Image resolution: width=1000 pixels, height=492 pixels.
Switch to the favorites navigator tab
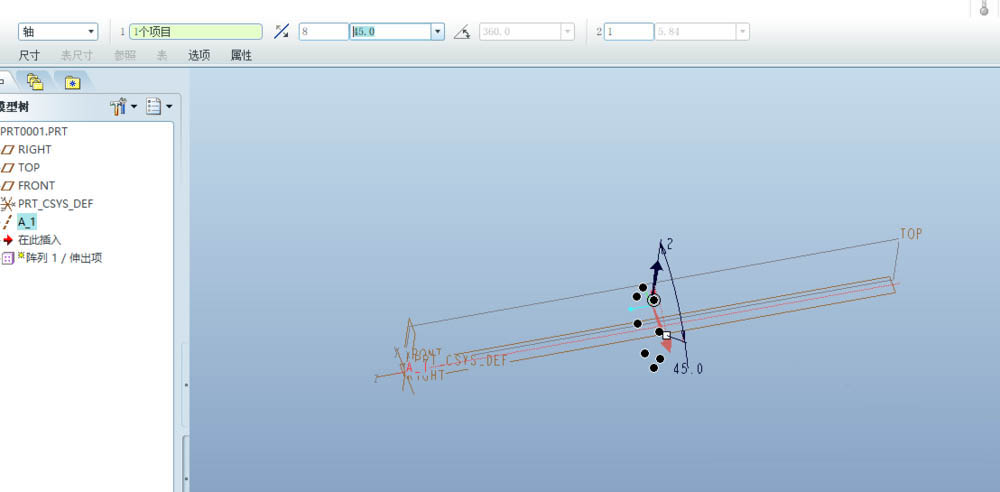(72, 82)
